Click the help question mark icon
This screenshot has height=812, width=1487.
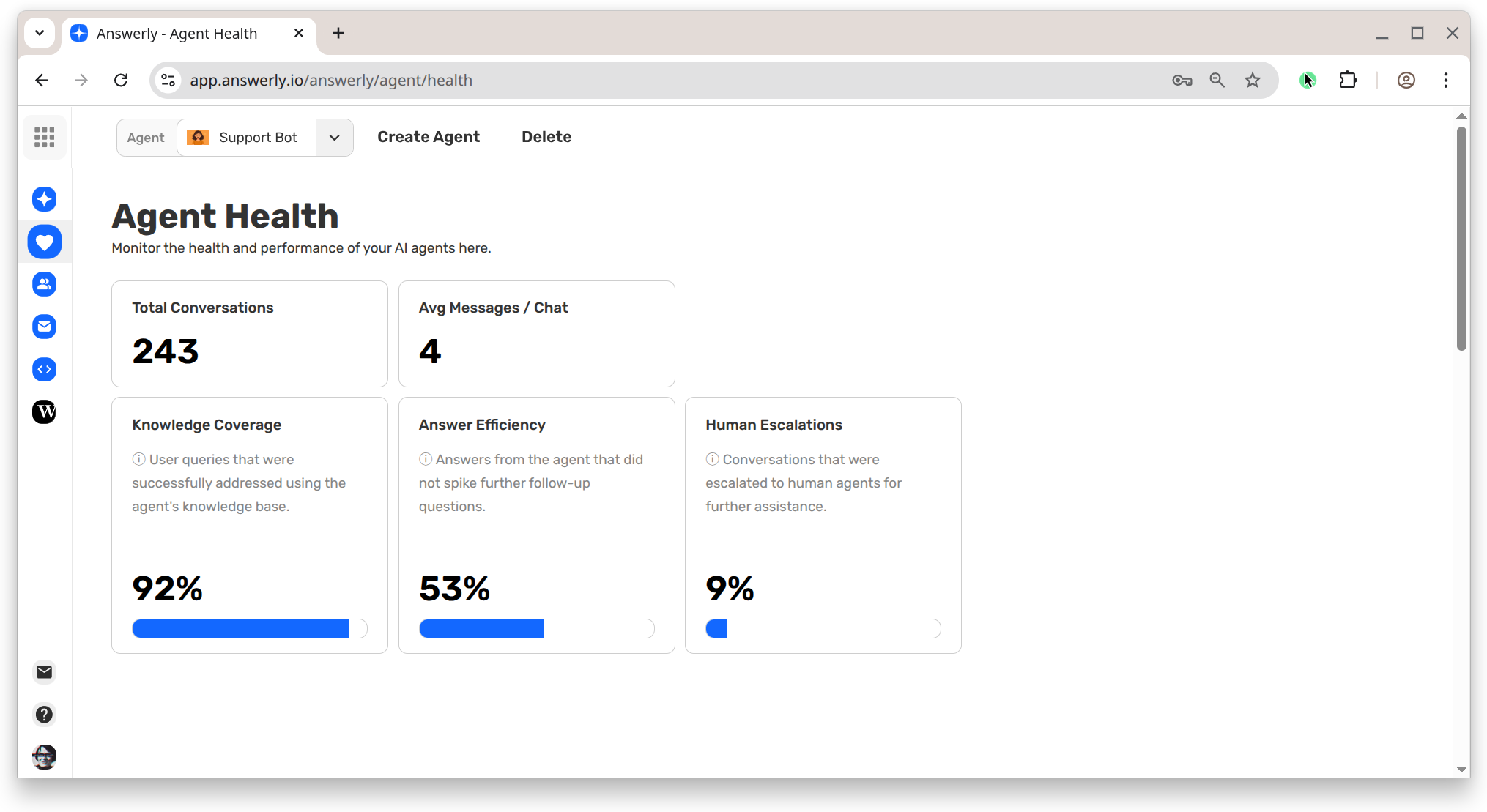44,715
